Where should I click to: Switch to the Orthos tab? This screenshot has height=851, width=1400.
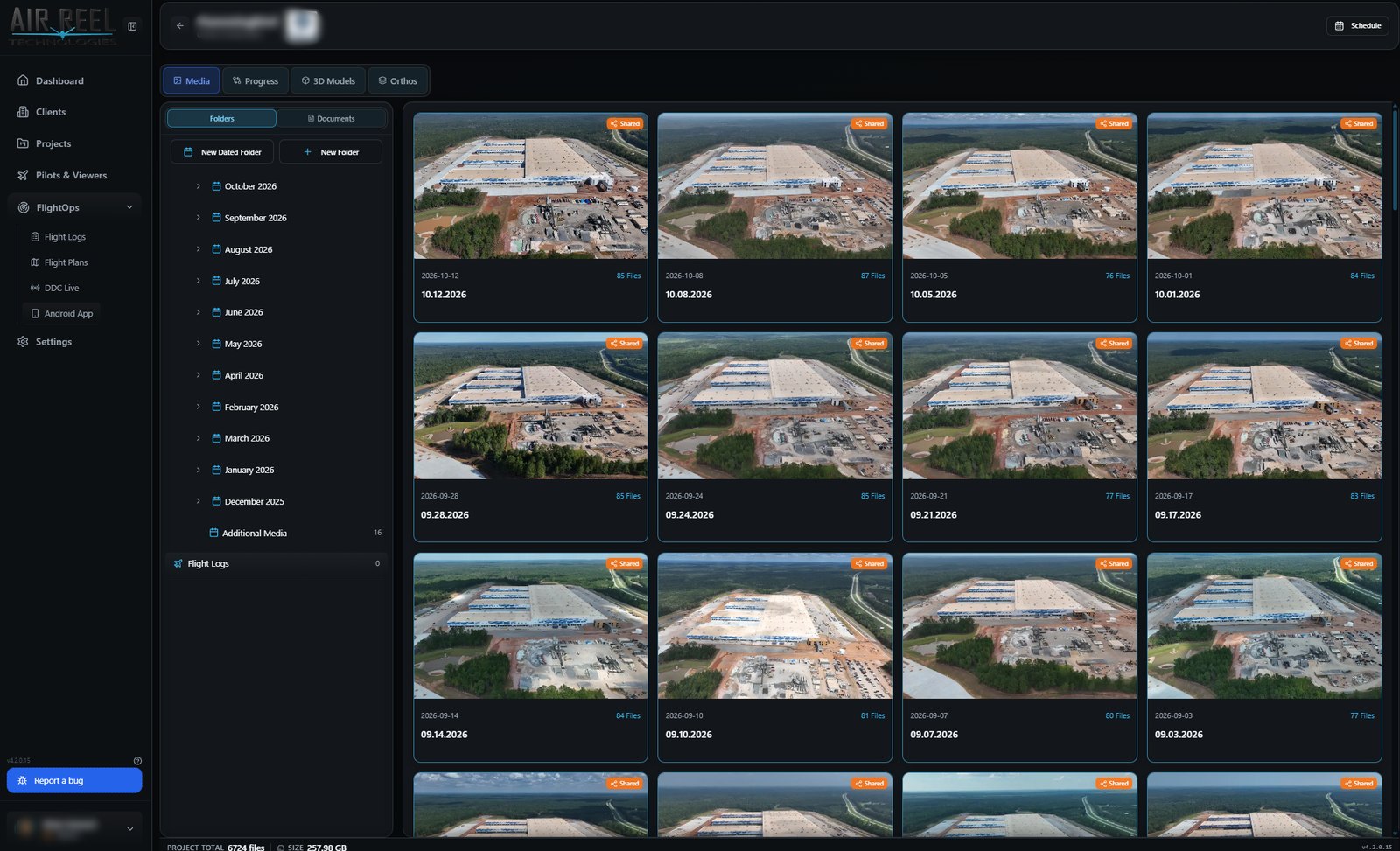pyautogui.click(x=398, y=80)
